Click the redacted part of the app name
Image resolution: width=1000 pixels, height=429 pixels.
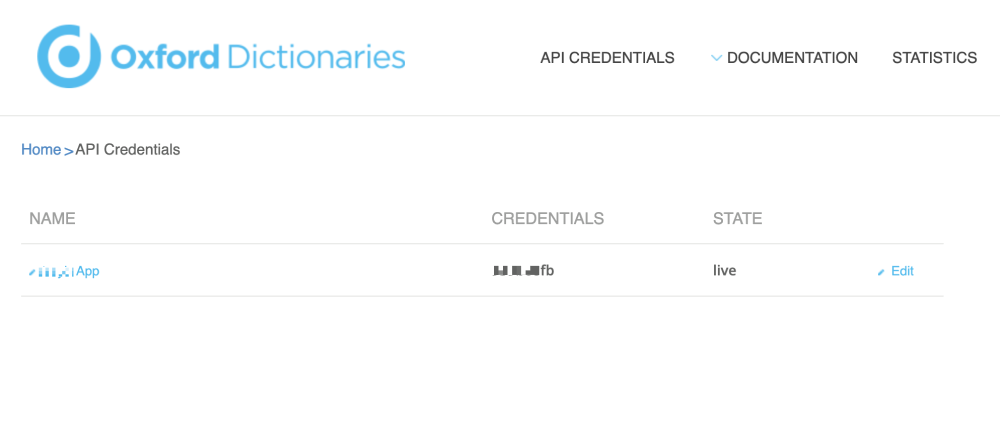click(51, 271)
